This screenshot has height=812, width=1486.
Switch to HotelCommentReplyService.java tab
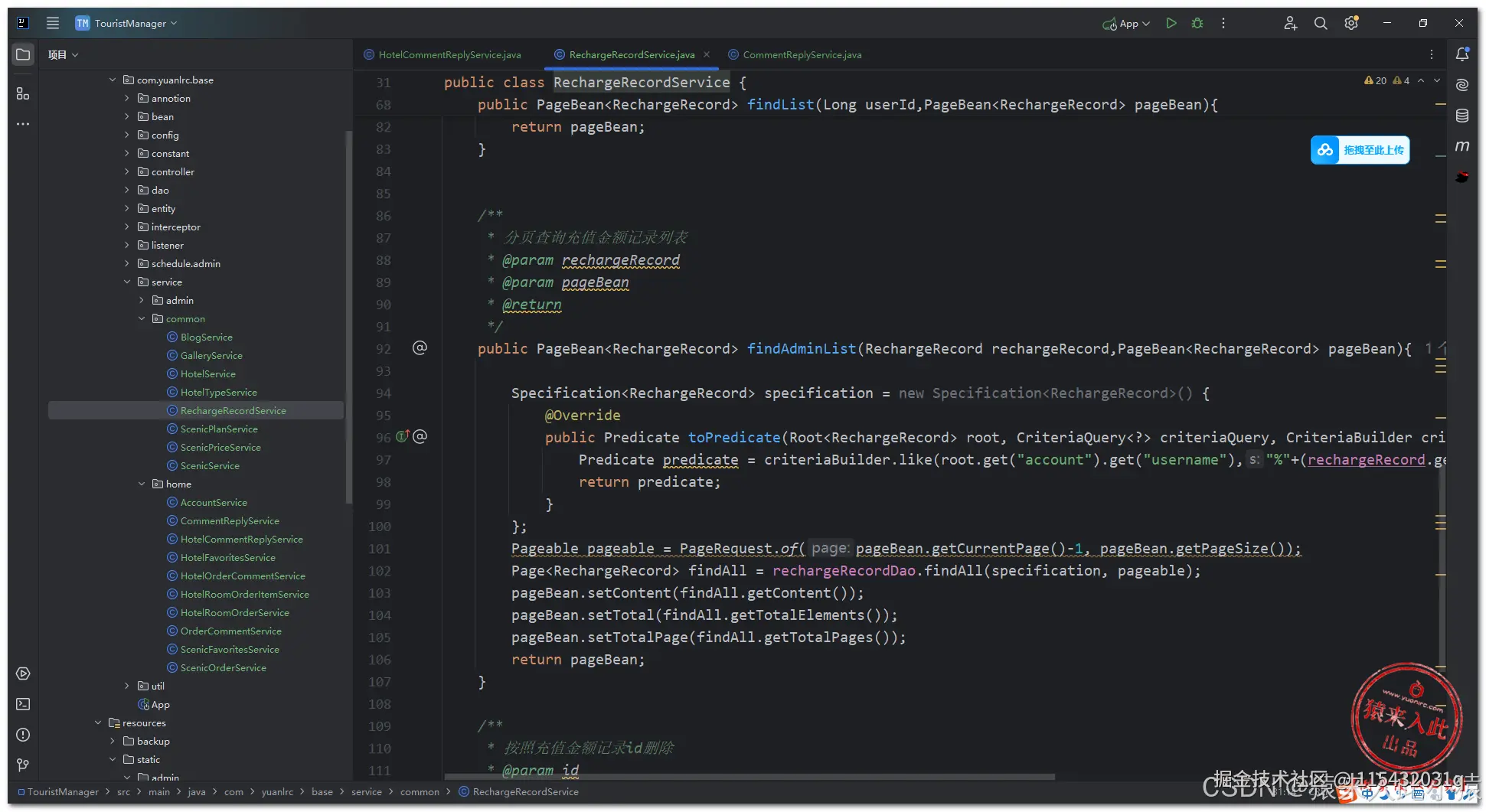point(443,54)
